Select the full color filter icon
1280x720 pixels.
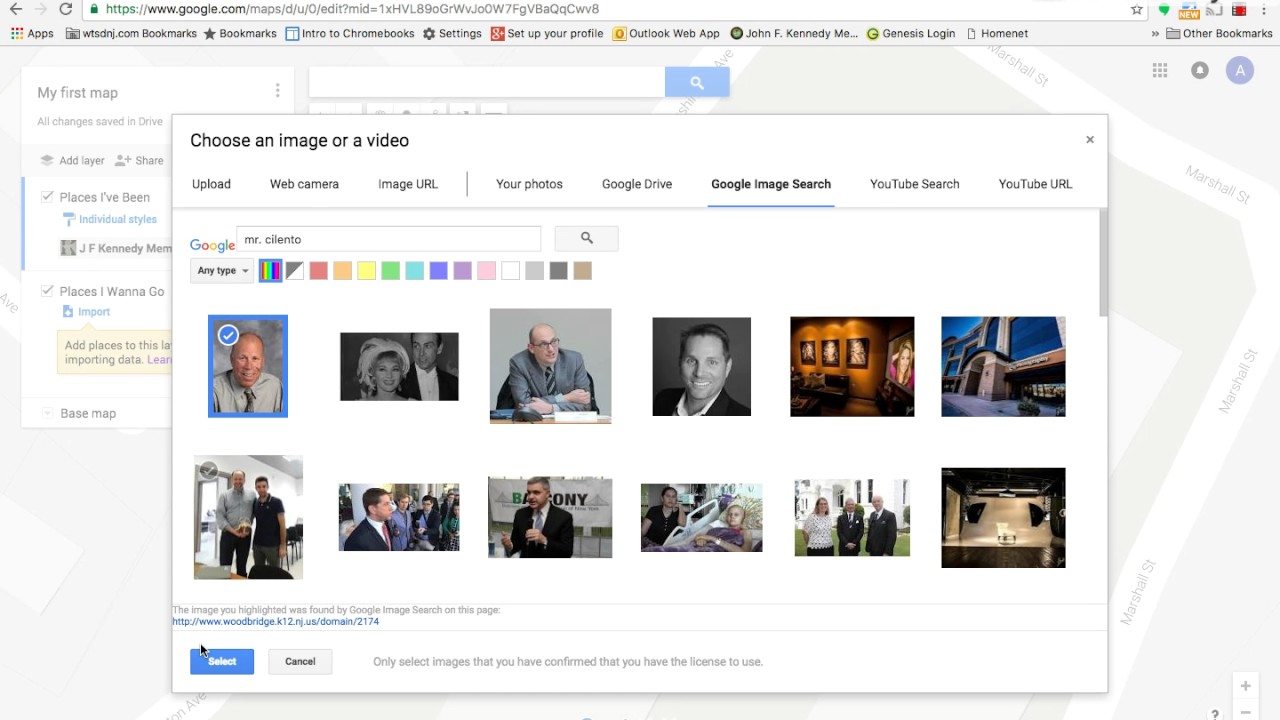[270, 271]
